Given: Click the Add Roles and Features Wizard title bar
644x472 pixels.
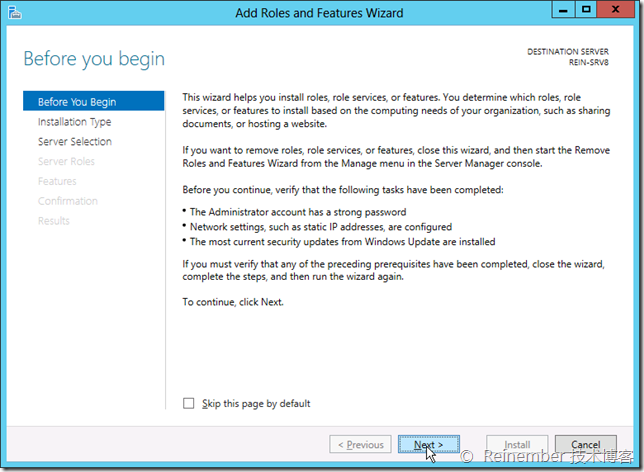Looking at the screenshot, I should point(319,13).
